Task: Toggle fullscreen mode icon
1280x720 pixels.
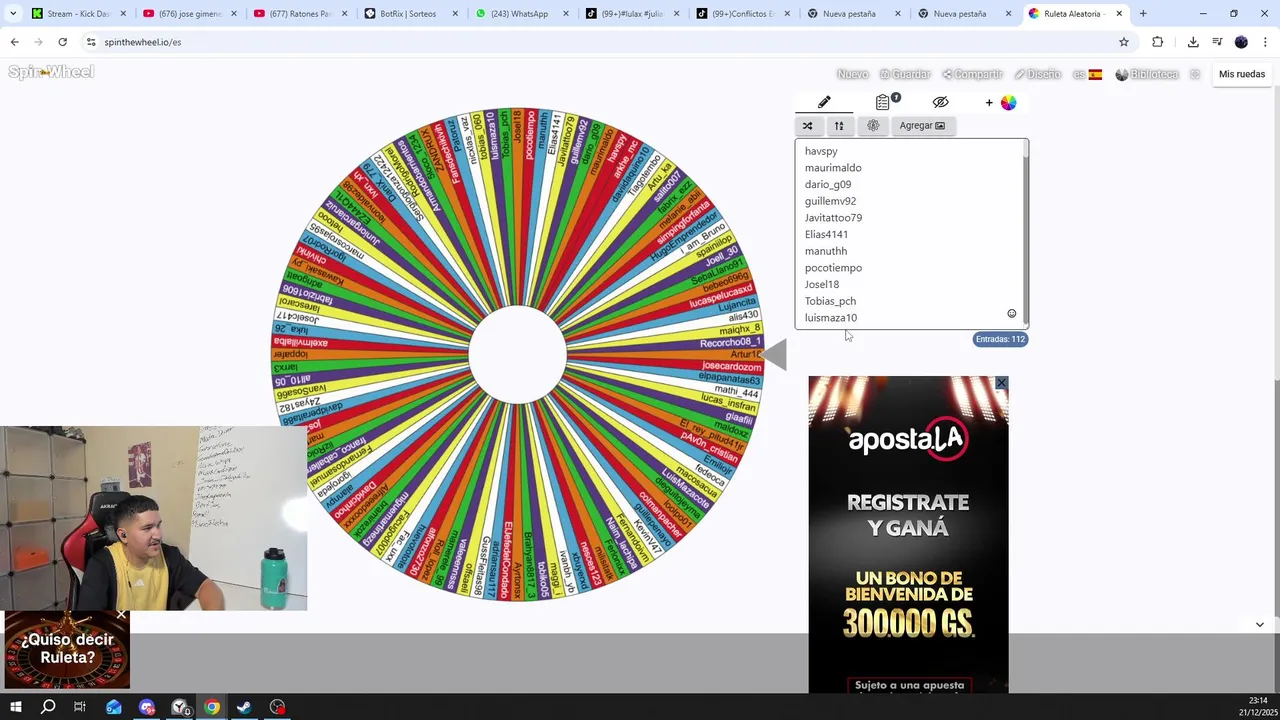Action: (1195, 74)
